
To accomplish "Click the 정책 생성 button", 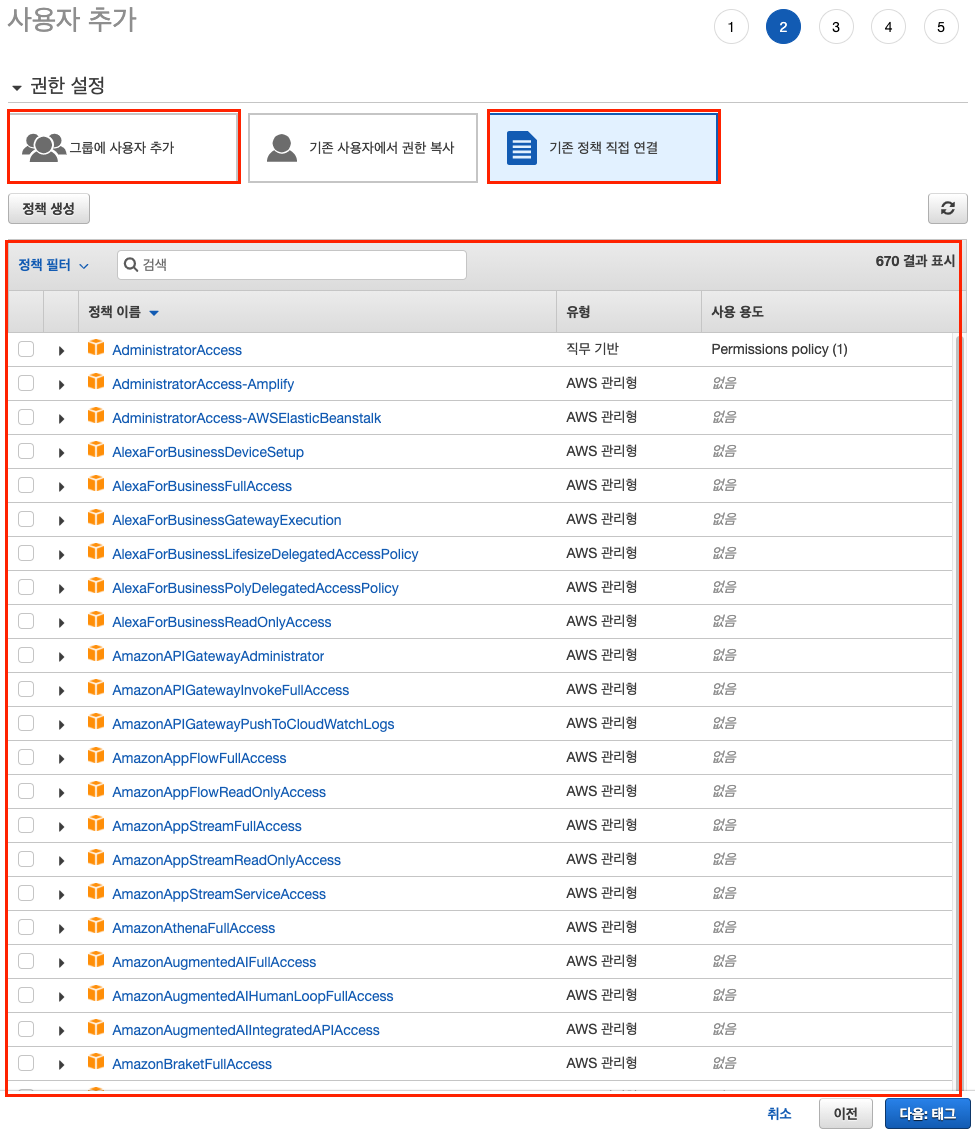I will (49, 208).
